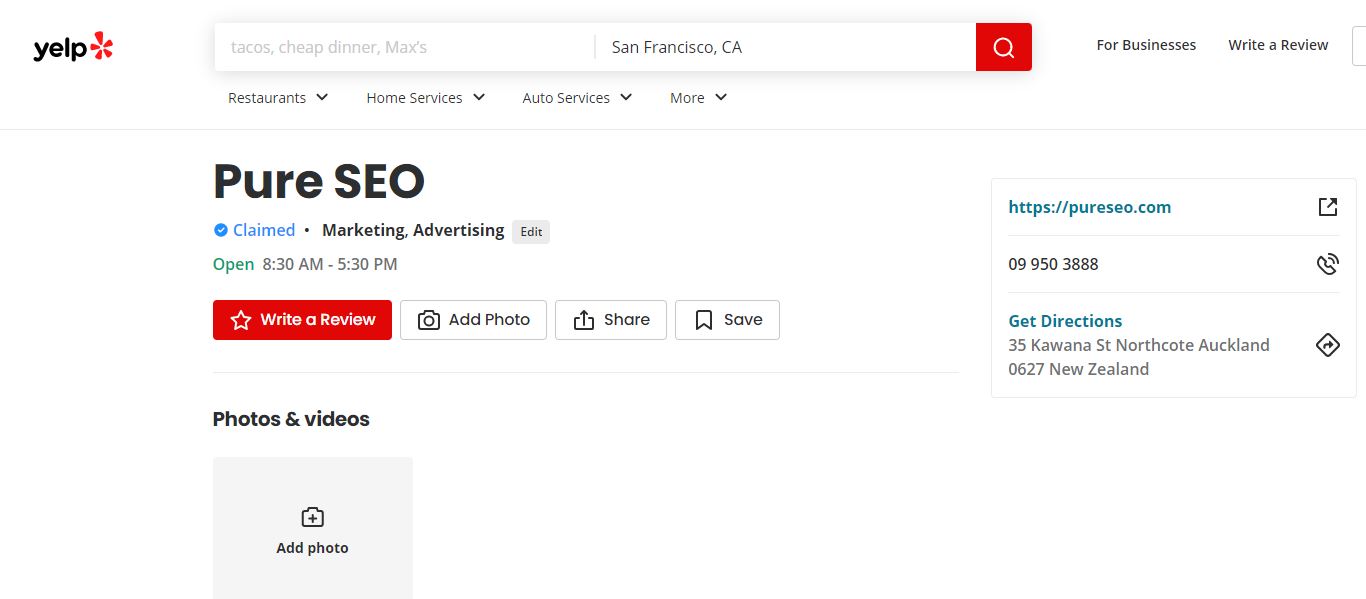Expand the Auto Services menu
1366x599 pixels.
pos(577,98)
